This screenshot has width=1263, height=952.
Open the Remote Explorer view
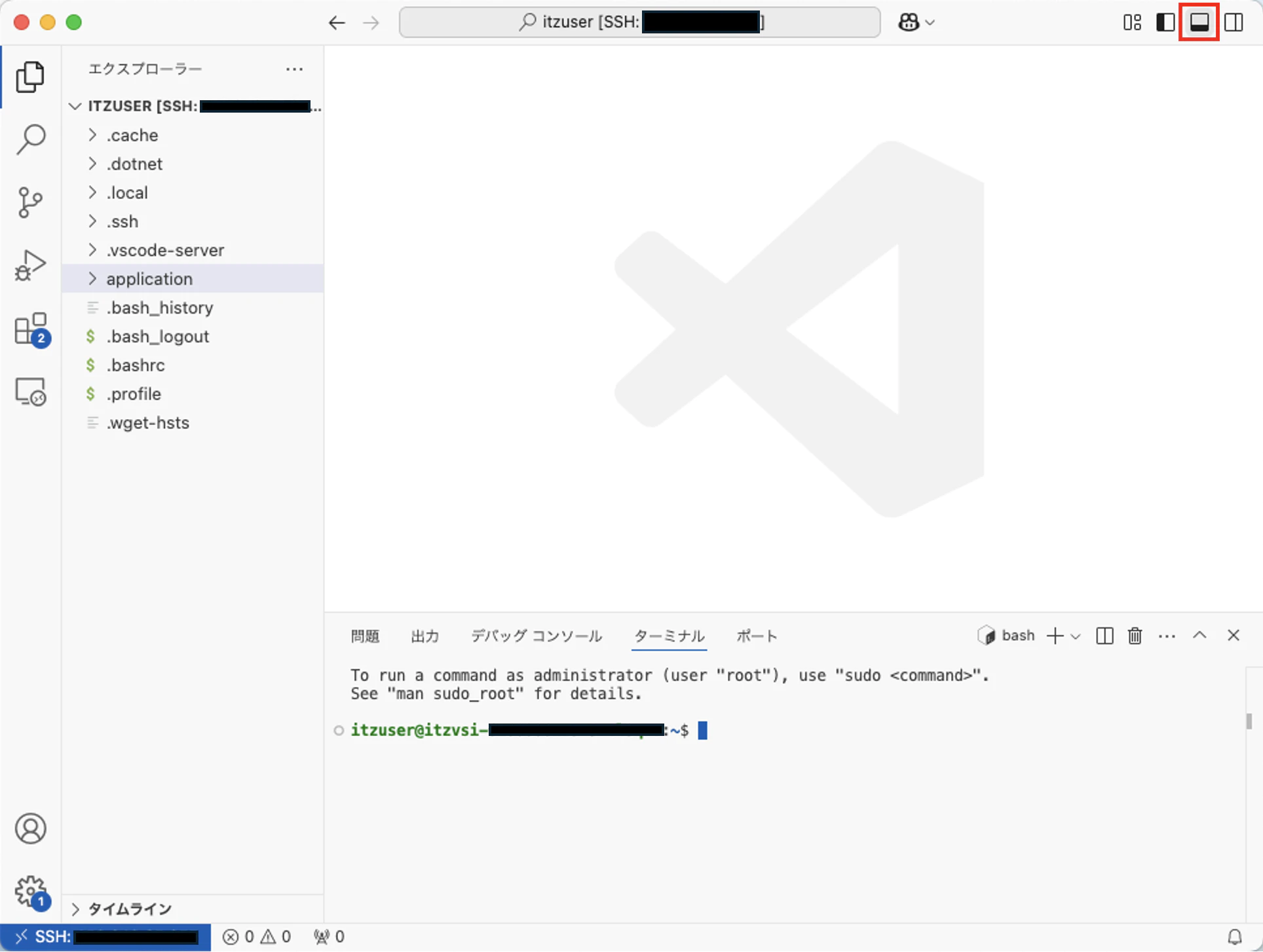click(x=30, y=392)
